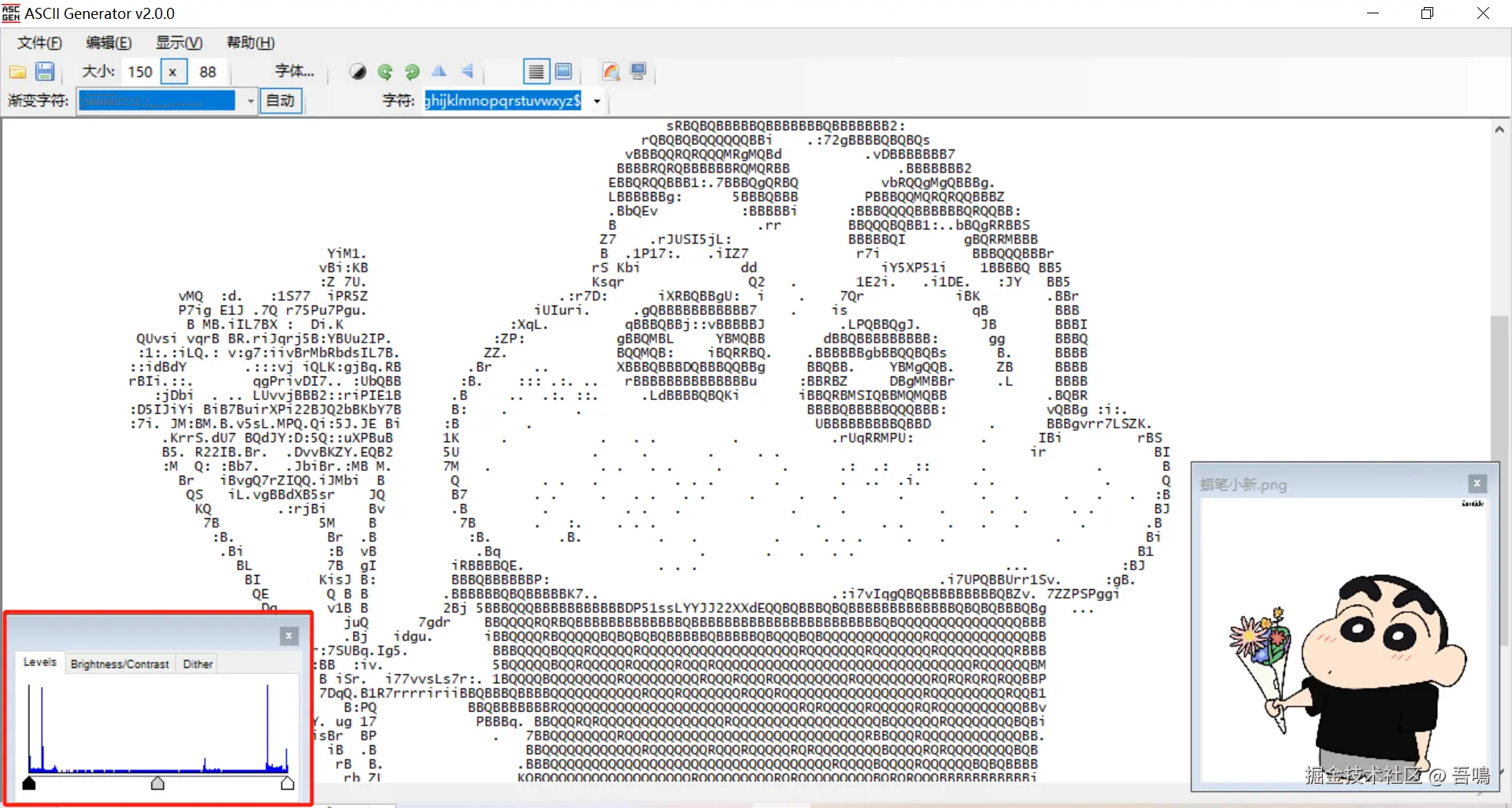Click the 字符: label
Image resolution: width=1512 pixels, height=808 pixels.
click(x=398, y=101)
